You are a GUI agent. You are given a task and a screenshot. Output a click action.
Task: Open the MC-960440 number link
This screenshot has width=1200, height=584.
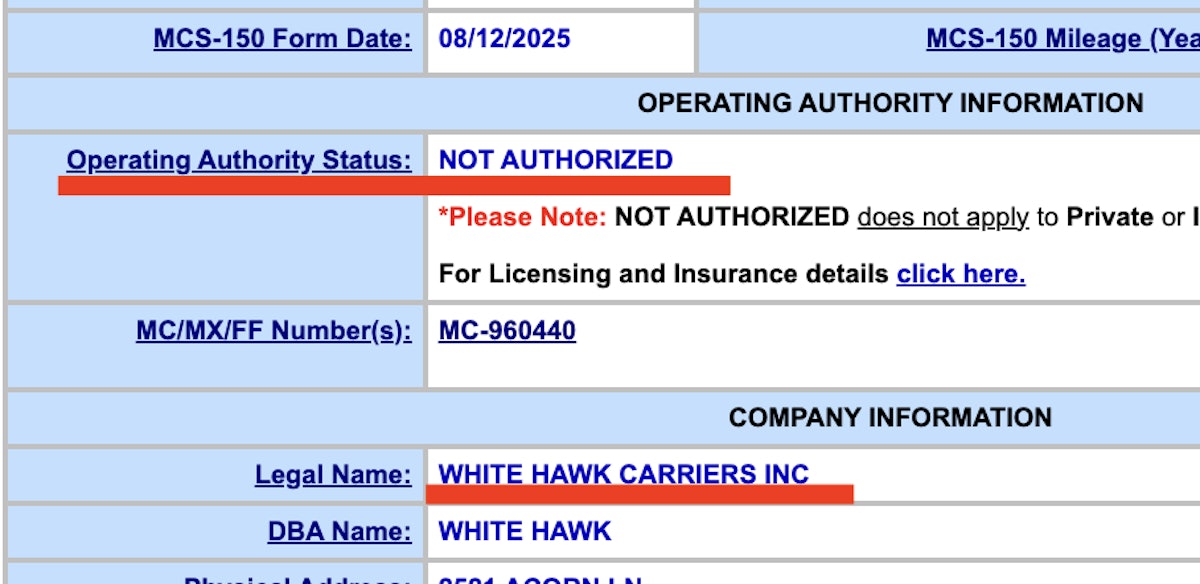tap(507, 331)
